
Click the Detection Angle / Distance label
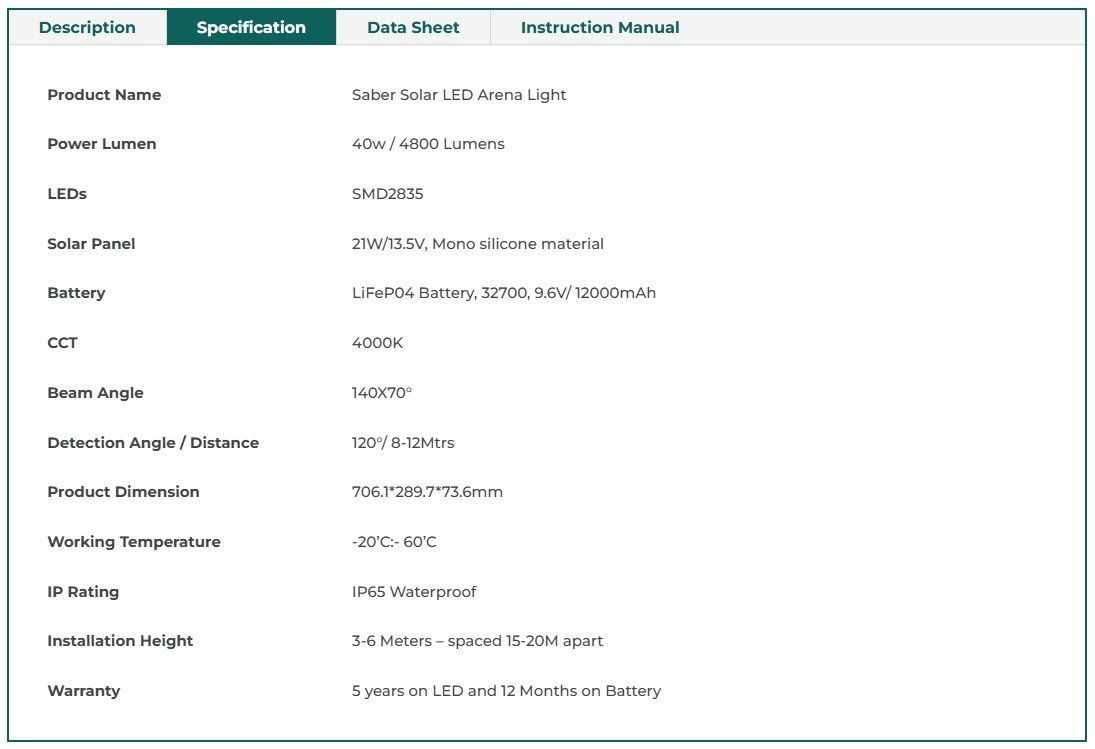coord(153,443)
